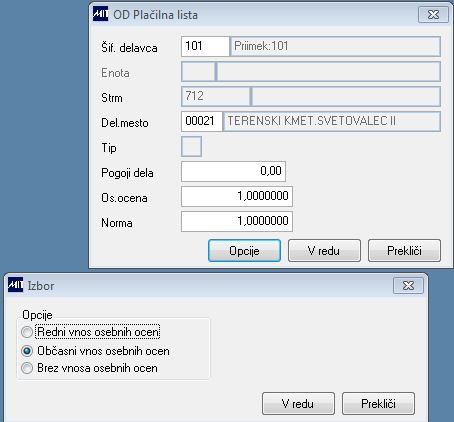The width and height of the screenshot is (454, 422).
Task: Close the Izbor dialog window
Action: [409, 286]
